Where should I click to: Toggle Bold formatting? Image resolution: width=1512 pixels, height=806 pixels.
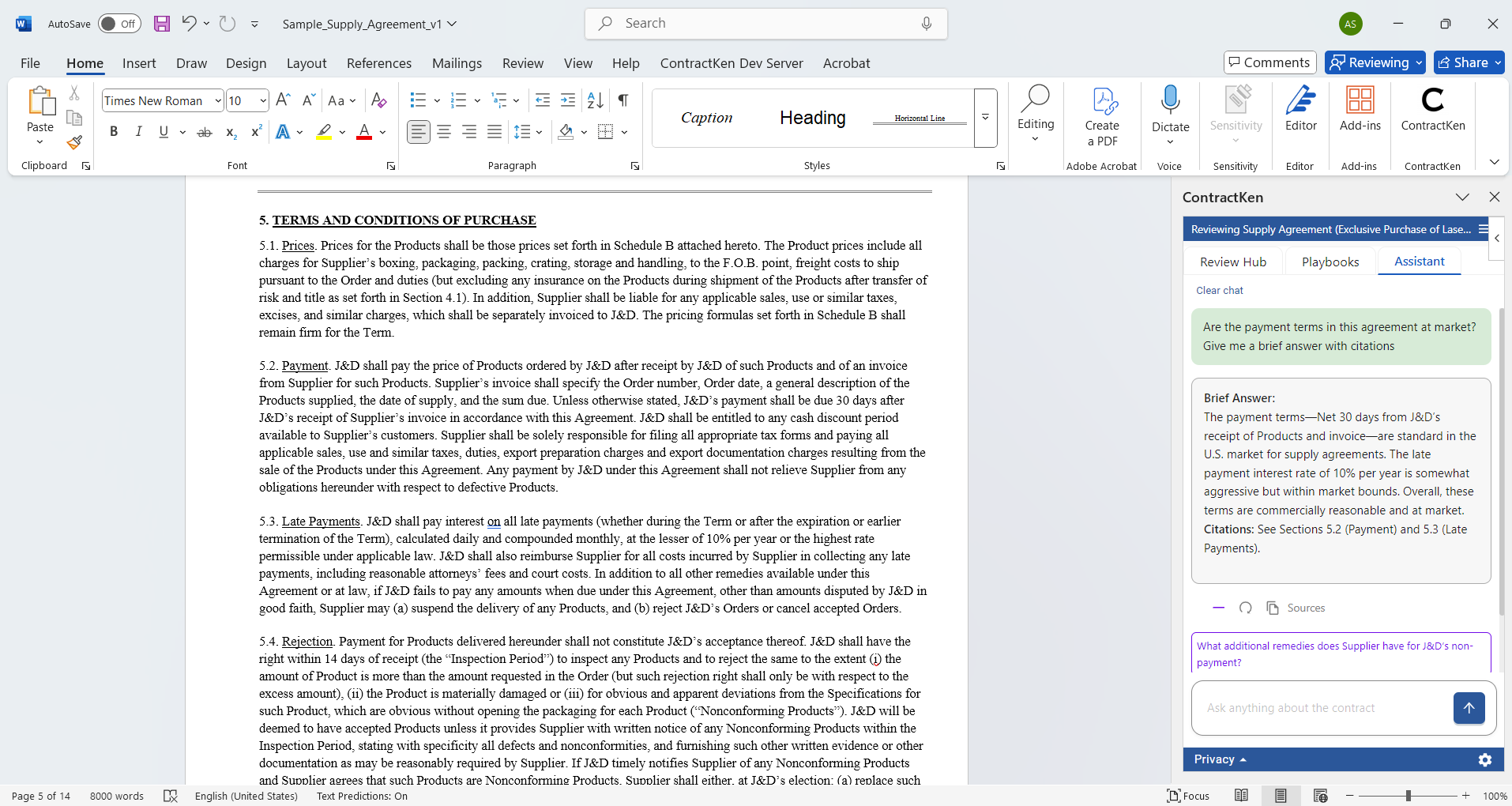pyautogui.click(x=114, y=132)
